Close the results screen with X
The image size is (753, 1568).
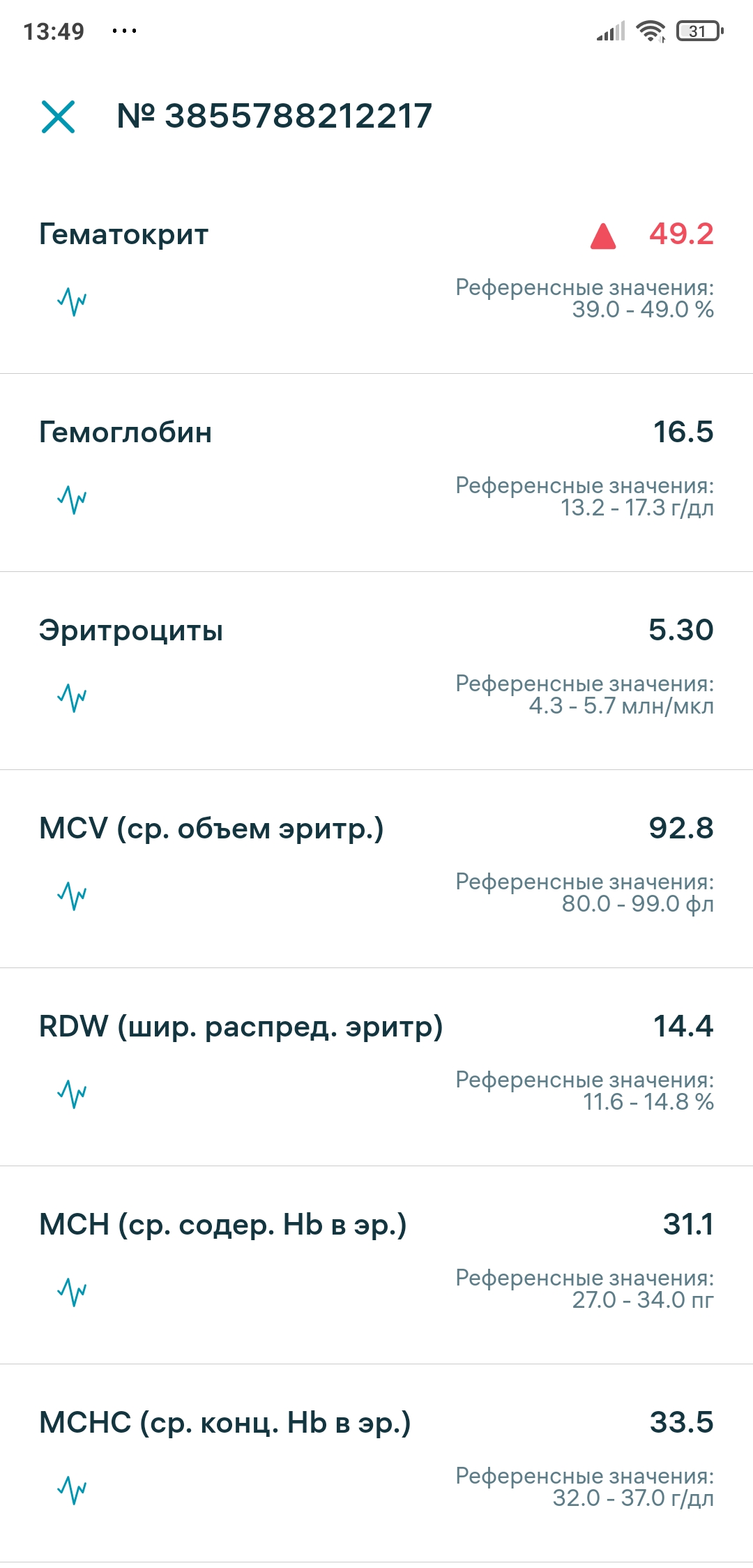pyautogui.click(x=58, y=116)
